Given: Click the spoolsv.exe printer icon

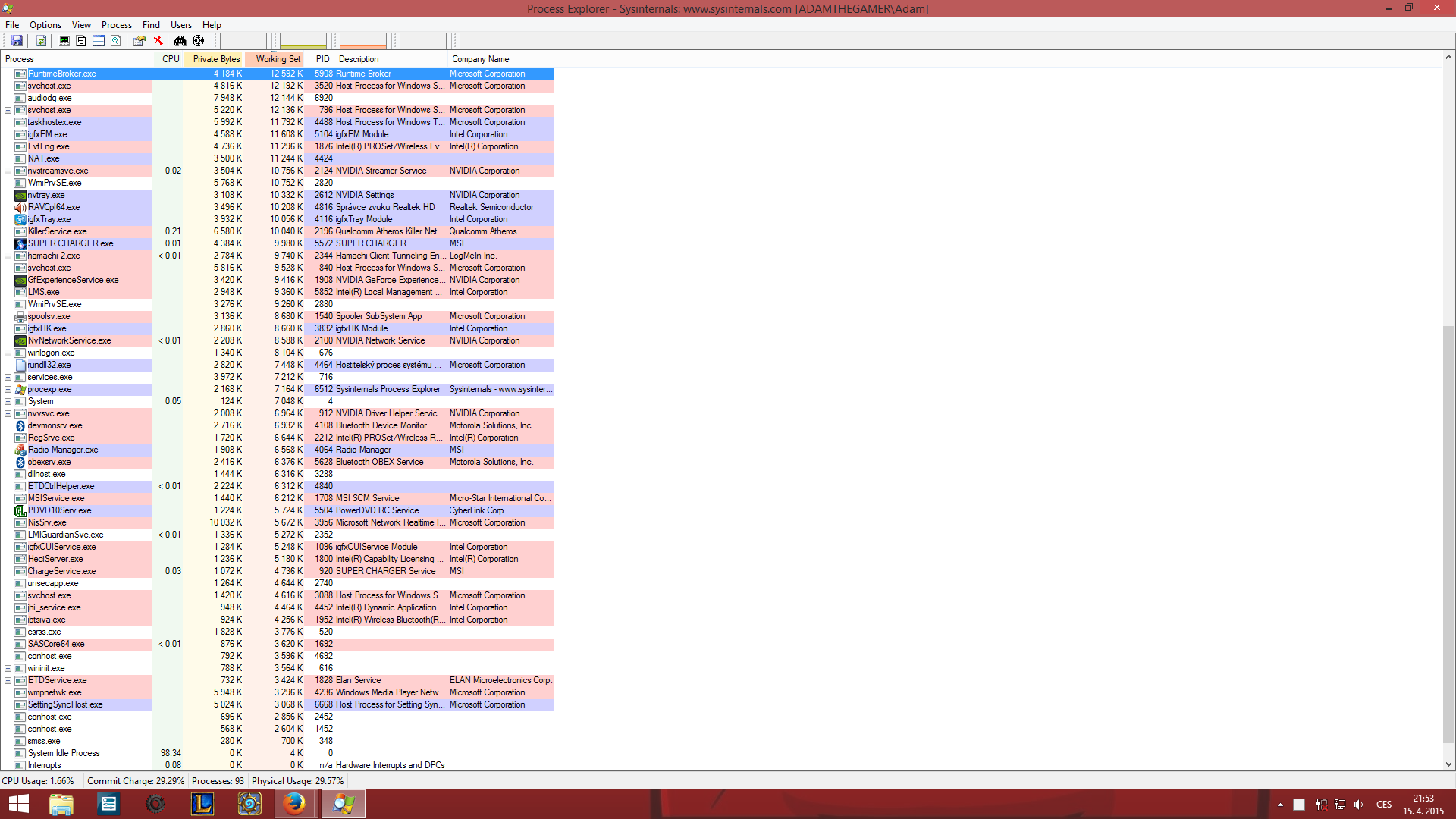Looking at the screenshot, I should [20, 316].
